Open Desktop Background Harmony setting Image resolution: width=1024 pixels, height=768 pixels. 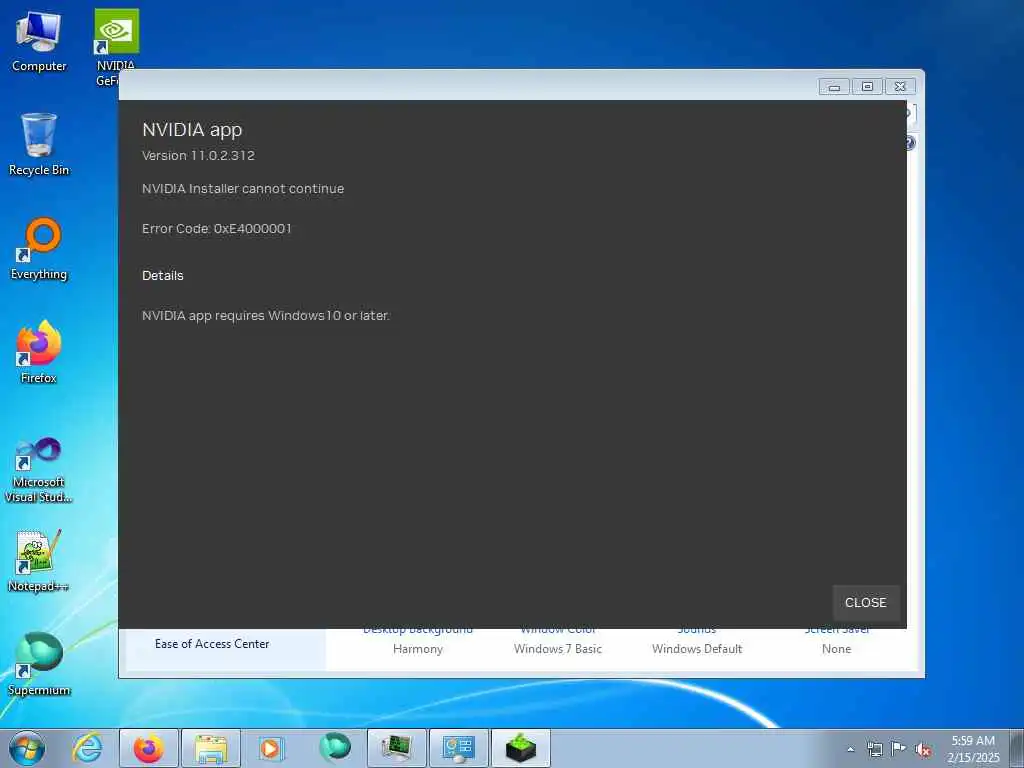click(x=418, y=640)
